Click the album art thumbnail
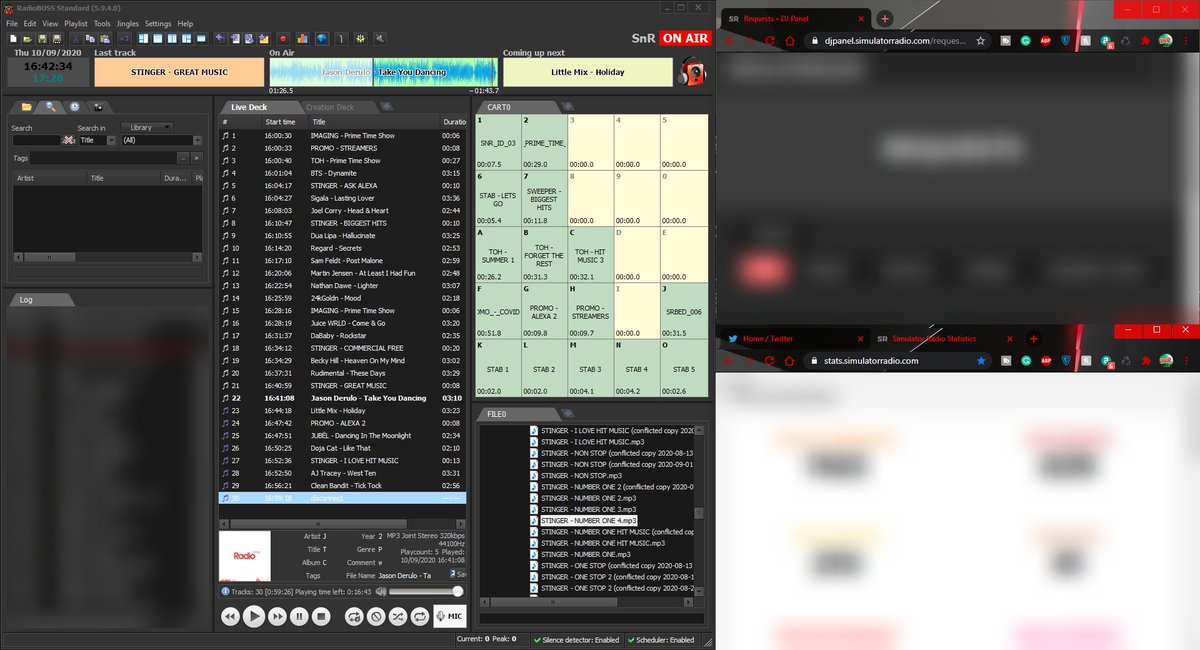 pos(245,555)
